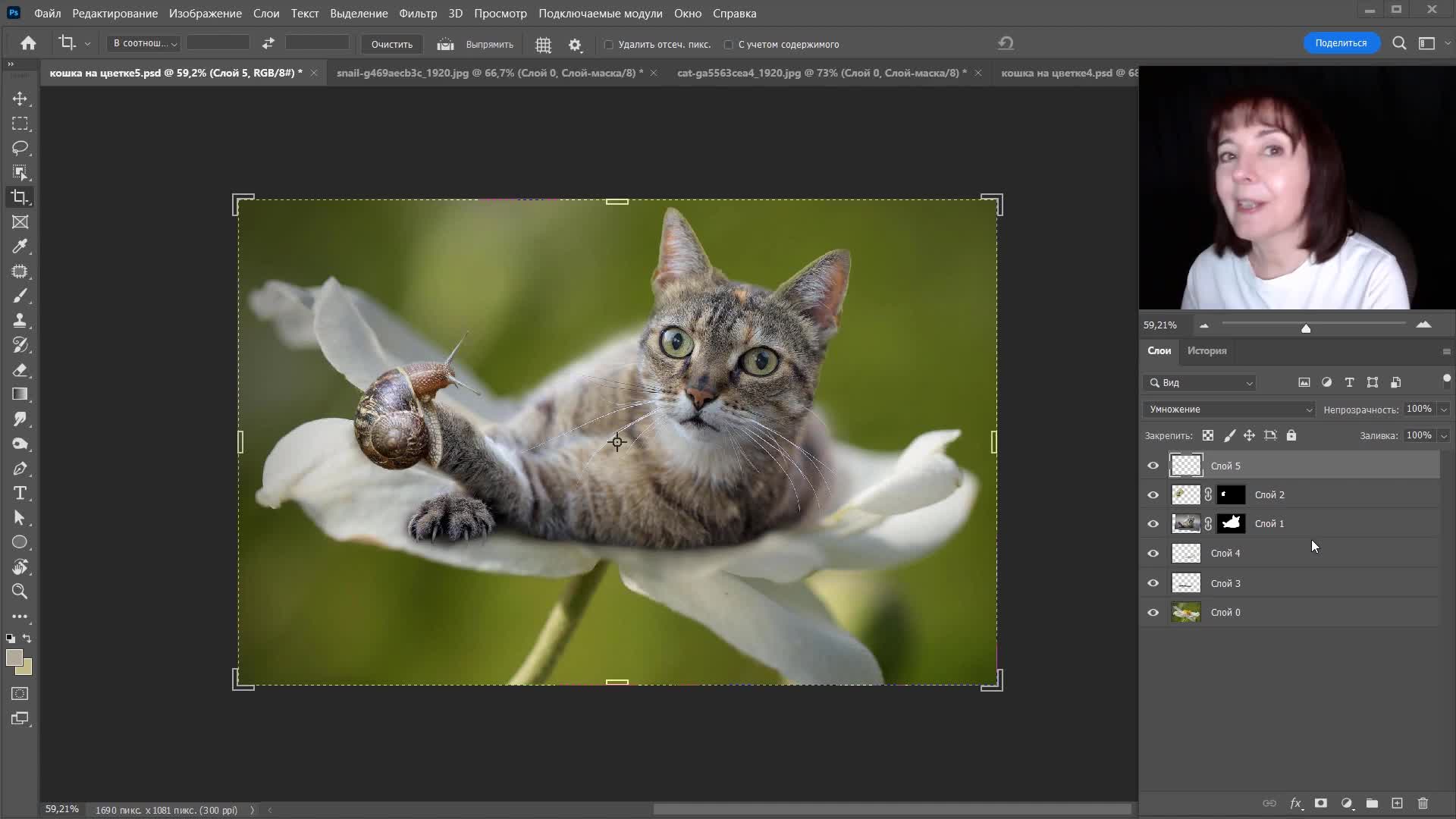Delete layer with trash icon

point(1423,803)
